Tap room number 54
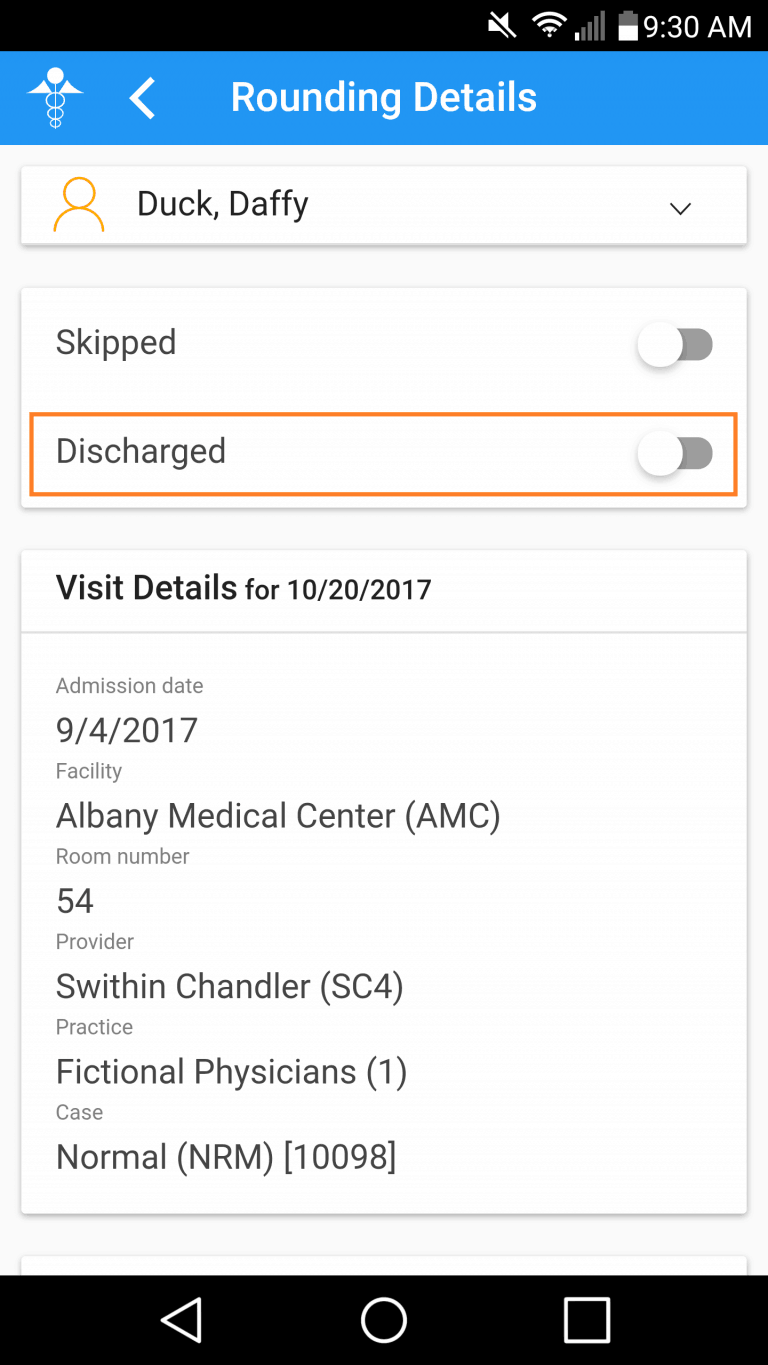The height and width of the screenshot is (1365, 768). tap(75, 901)
